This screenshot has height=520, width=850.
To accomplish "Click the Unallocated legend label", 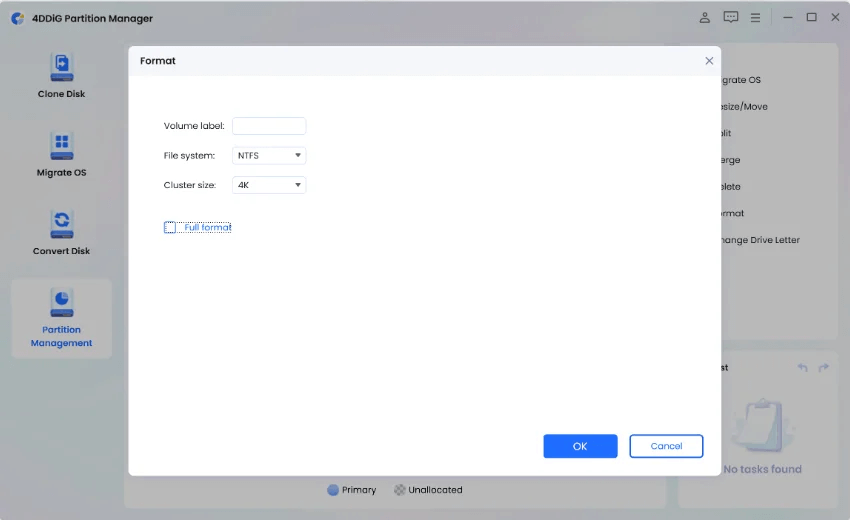I will coord(435,490).
